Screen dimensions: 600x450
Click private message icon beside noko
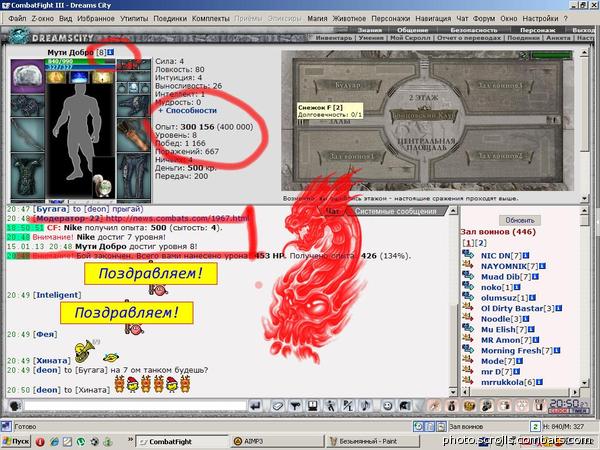pyautogui.click(x=468, y=287)
